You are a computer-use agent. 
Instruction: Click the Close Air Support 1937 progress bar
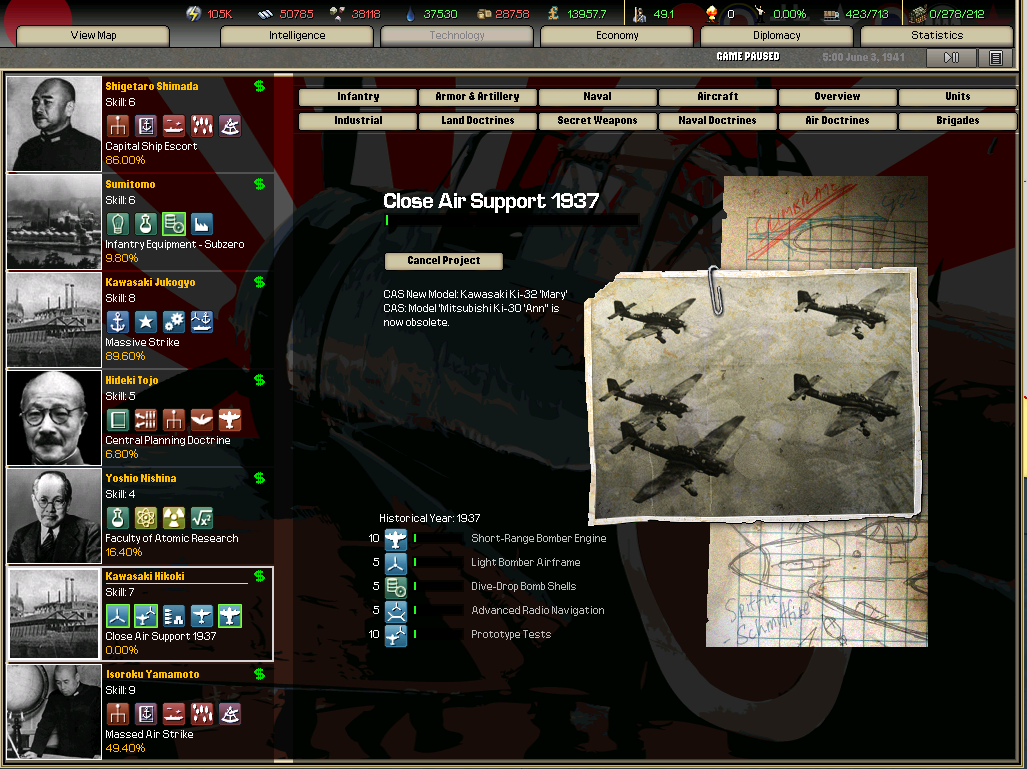(511, 220)
